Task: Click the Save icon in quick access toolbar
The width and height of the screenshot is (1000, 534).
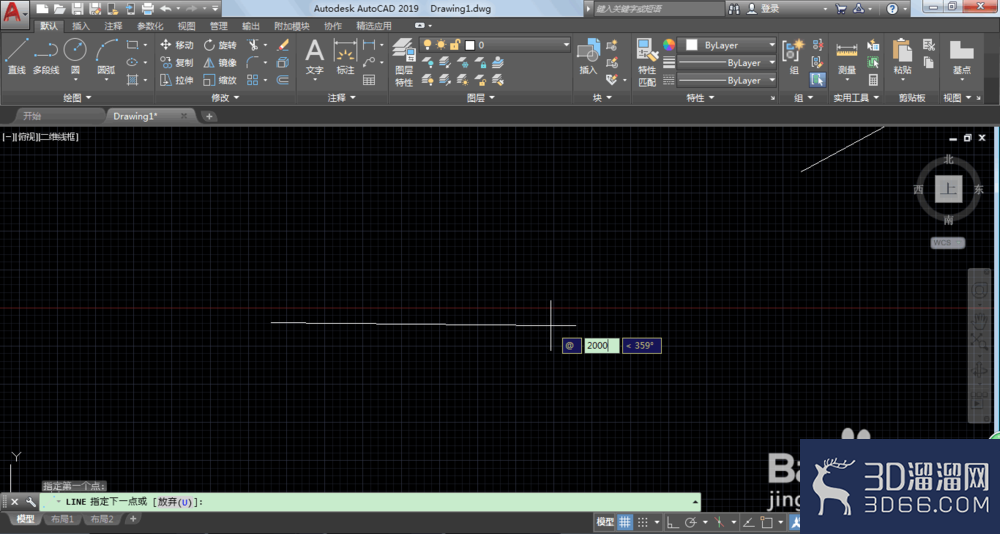Action: (x=77, y=9)
